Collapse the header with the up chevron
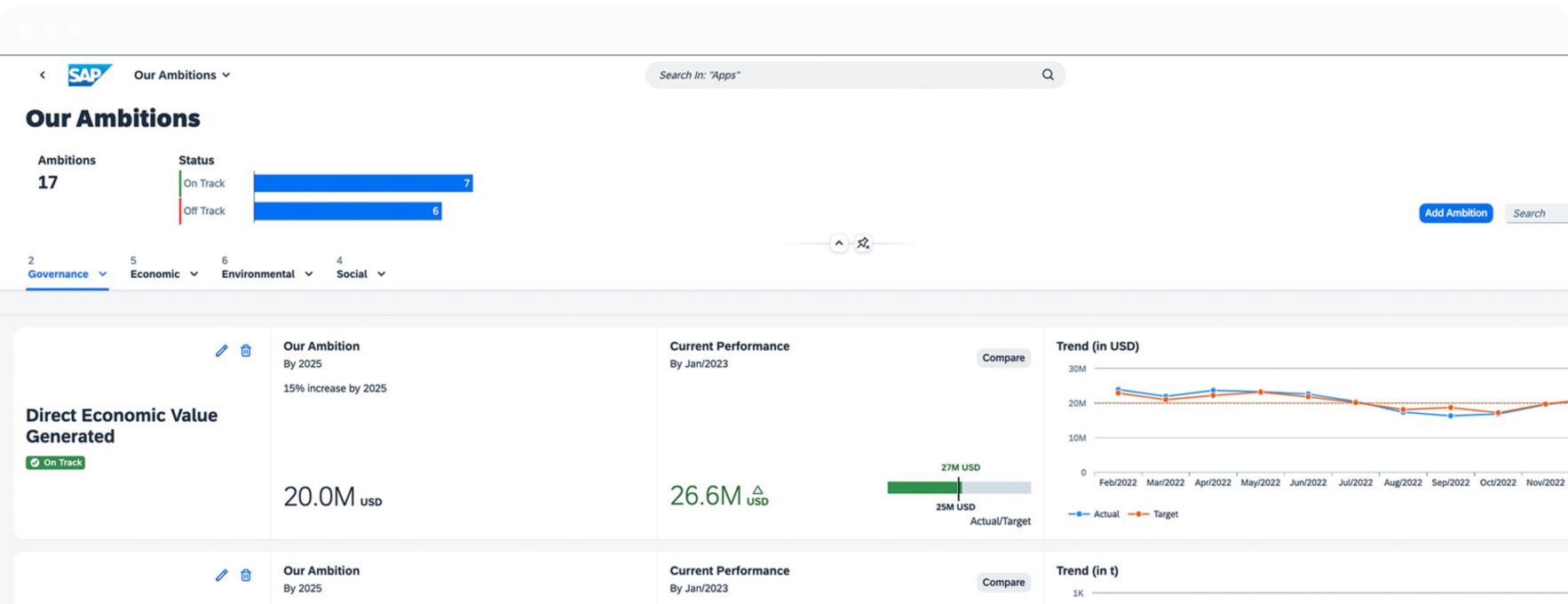 pyautogui.click(x=838, y=243)
